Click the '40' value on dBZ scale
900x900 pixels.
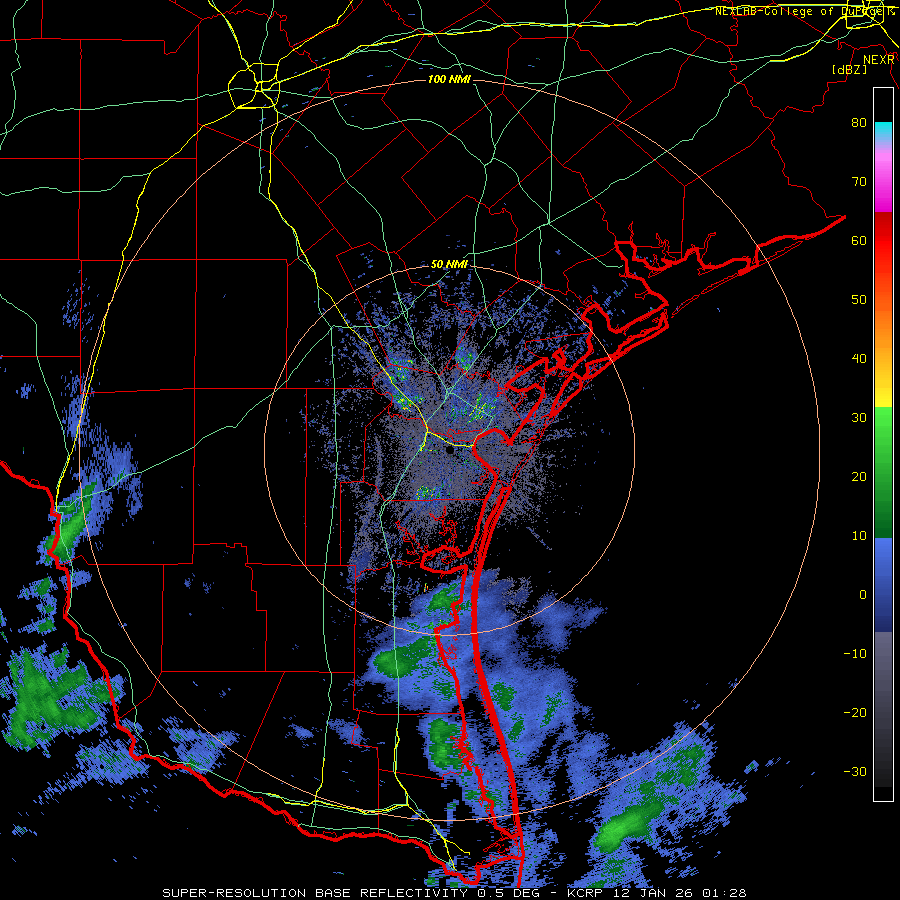point(859,359)
